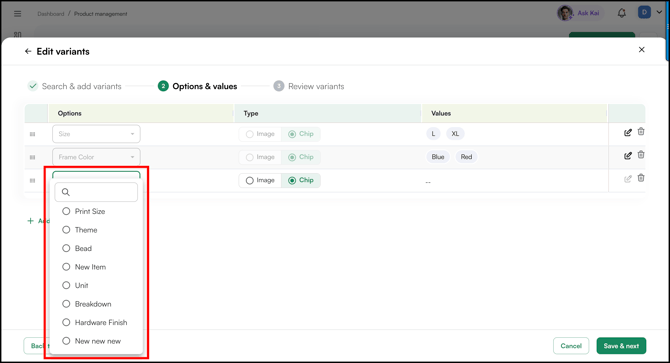Click the Red value chip
The image size is (670, 363).
(x=466, y=157)
